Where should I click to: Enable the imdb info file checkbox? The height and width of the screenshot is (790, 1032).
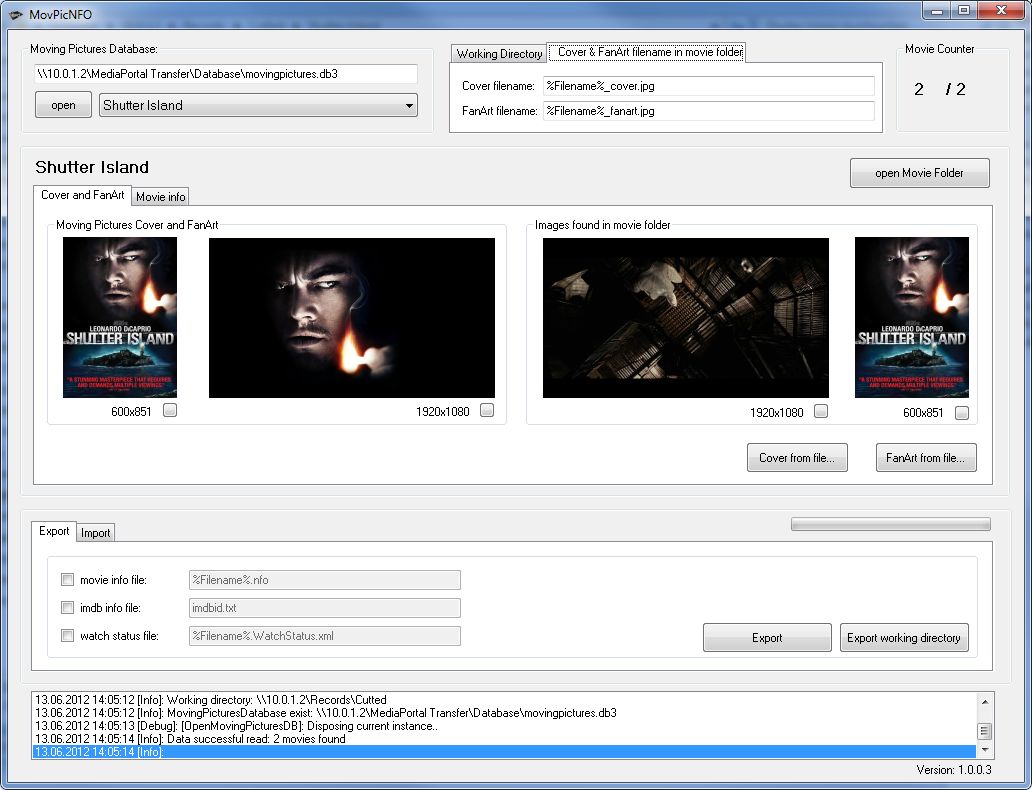pyautogui.click(x=67, y=608)
